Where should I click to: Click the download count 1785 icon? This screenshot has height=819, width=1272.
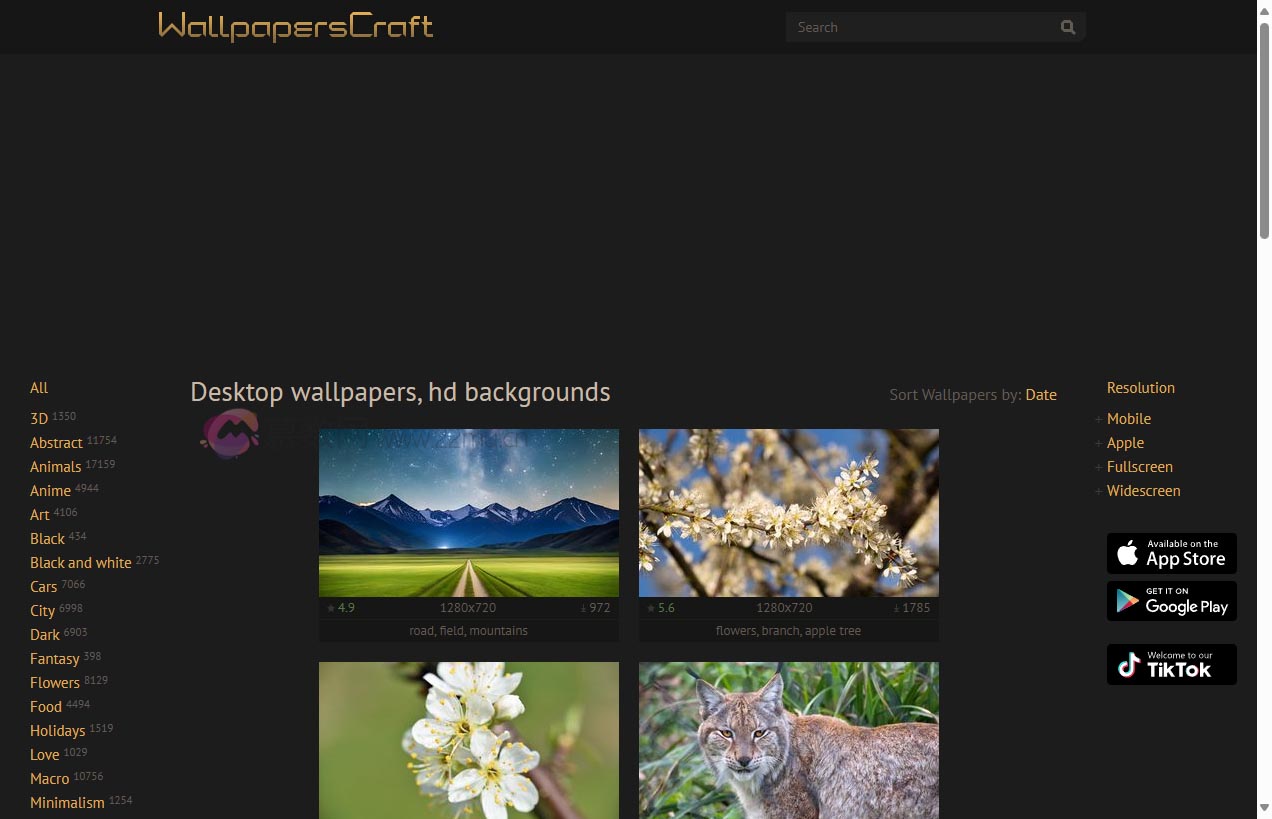[x=897, y=608]
